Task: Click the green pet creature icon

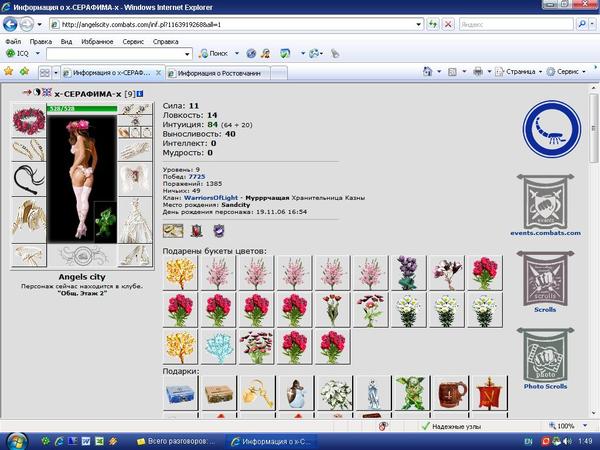Action: (x=105, y=222)
